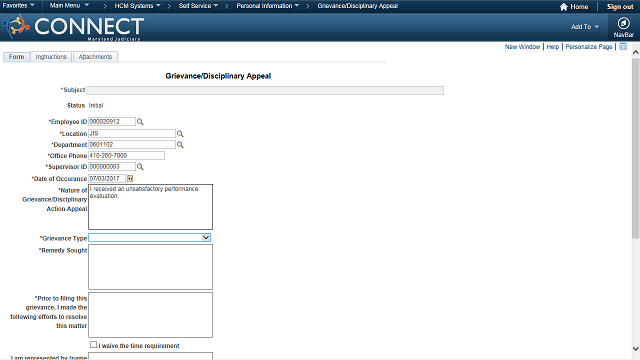Expand the Self Service breadcrumb menu
Screen dimensions: 640x360
click(198, 6)
